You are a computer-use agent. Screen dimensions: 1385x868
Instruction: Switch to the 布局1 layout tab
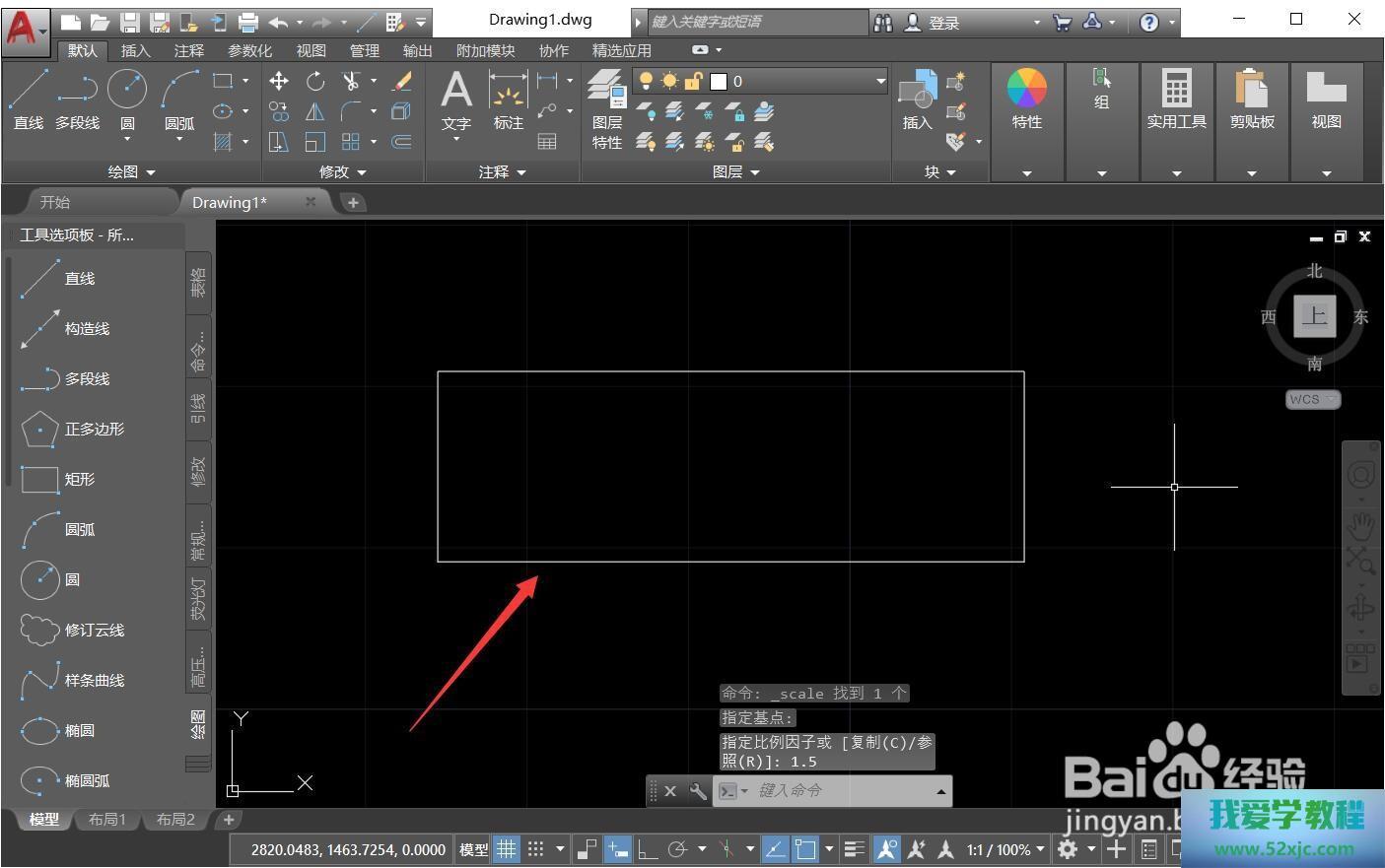[107, 819]
